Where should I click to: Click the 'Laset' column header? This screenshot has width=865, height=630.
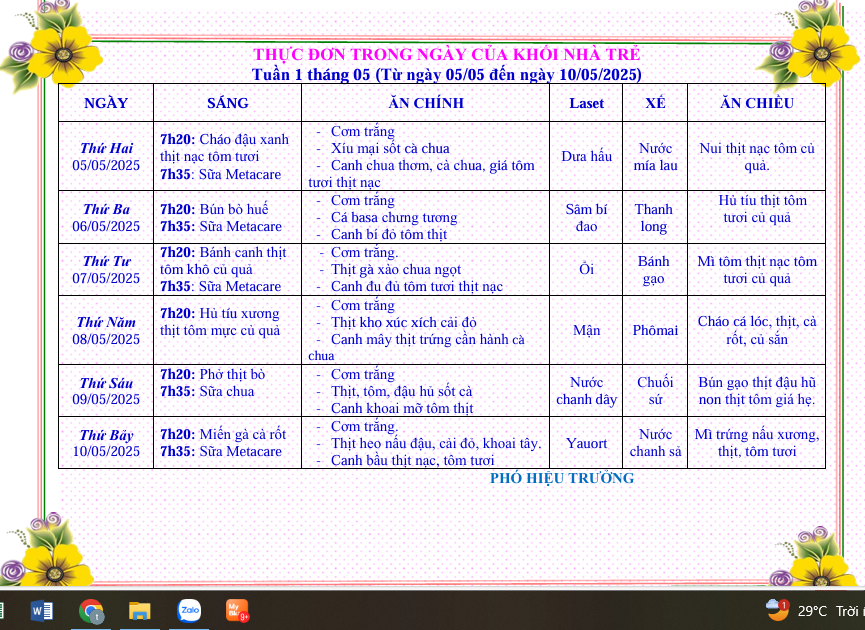tap(586, 103)
